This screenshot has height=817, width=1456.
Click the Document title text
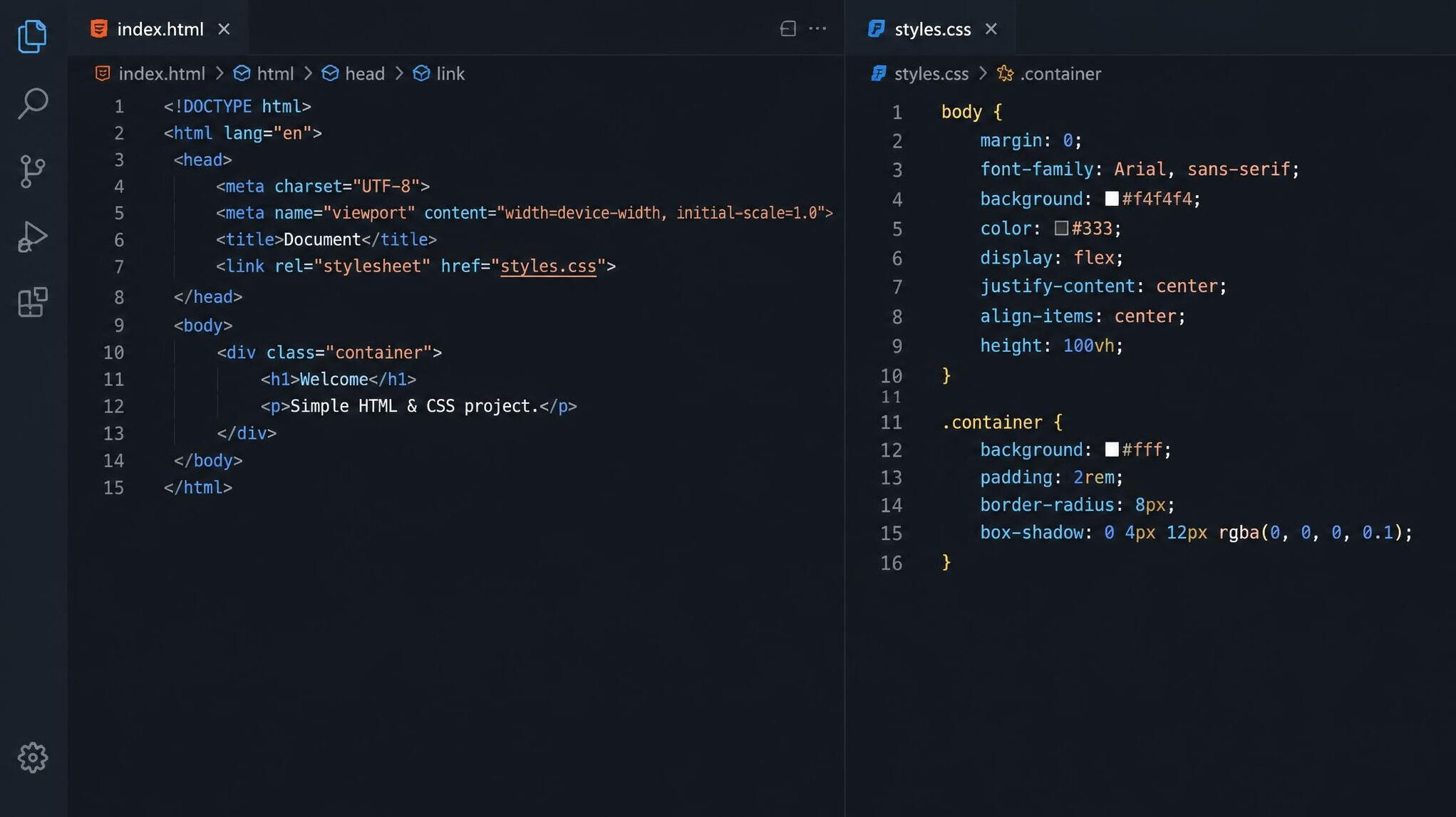click(322, 240)
